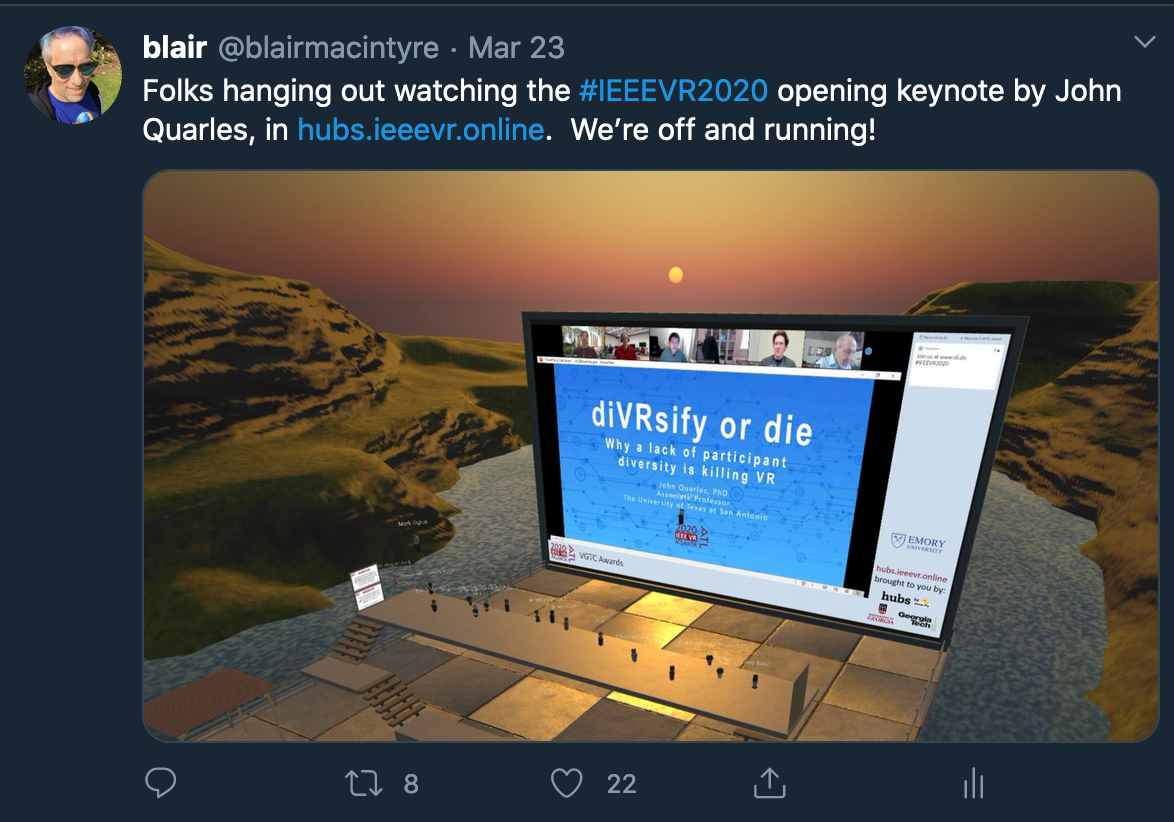Click the Emory University logo in image
The image size is (1174, 822).
click(919, 544)
